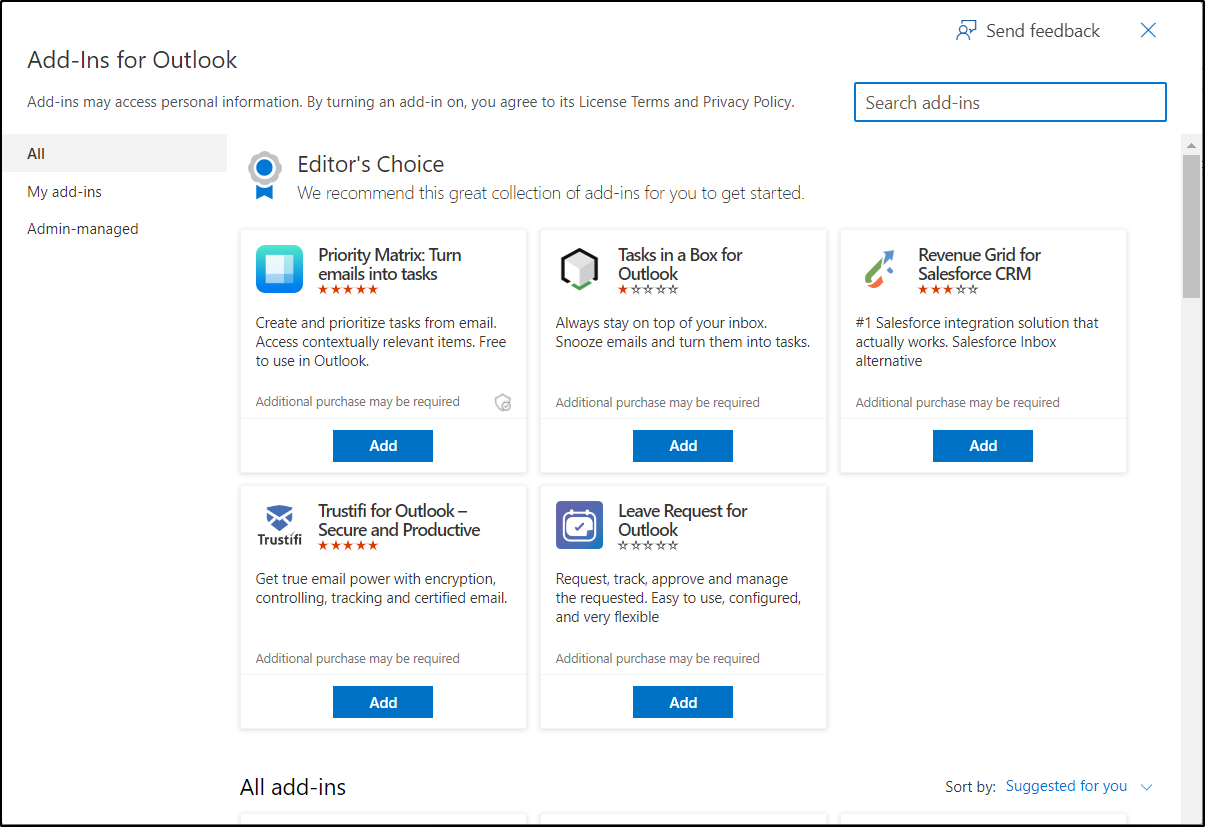This screenshot has width=1205, height=827.
Task: Click the Leave Request calendar icon
Action: tap(579, 525)
